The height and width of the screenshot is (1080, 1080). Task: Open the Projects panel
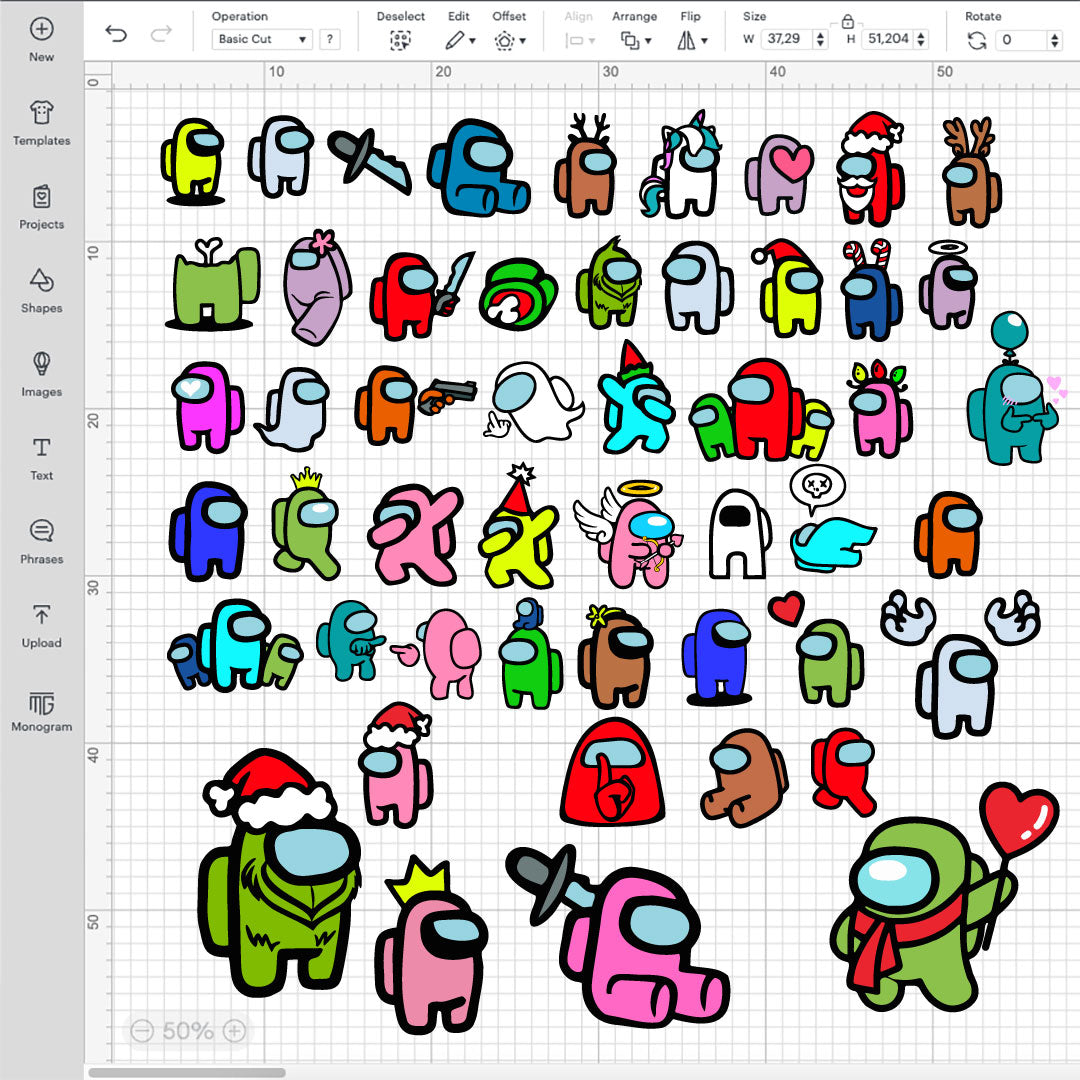tap(41, 207)
